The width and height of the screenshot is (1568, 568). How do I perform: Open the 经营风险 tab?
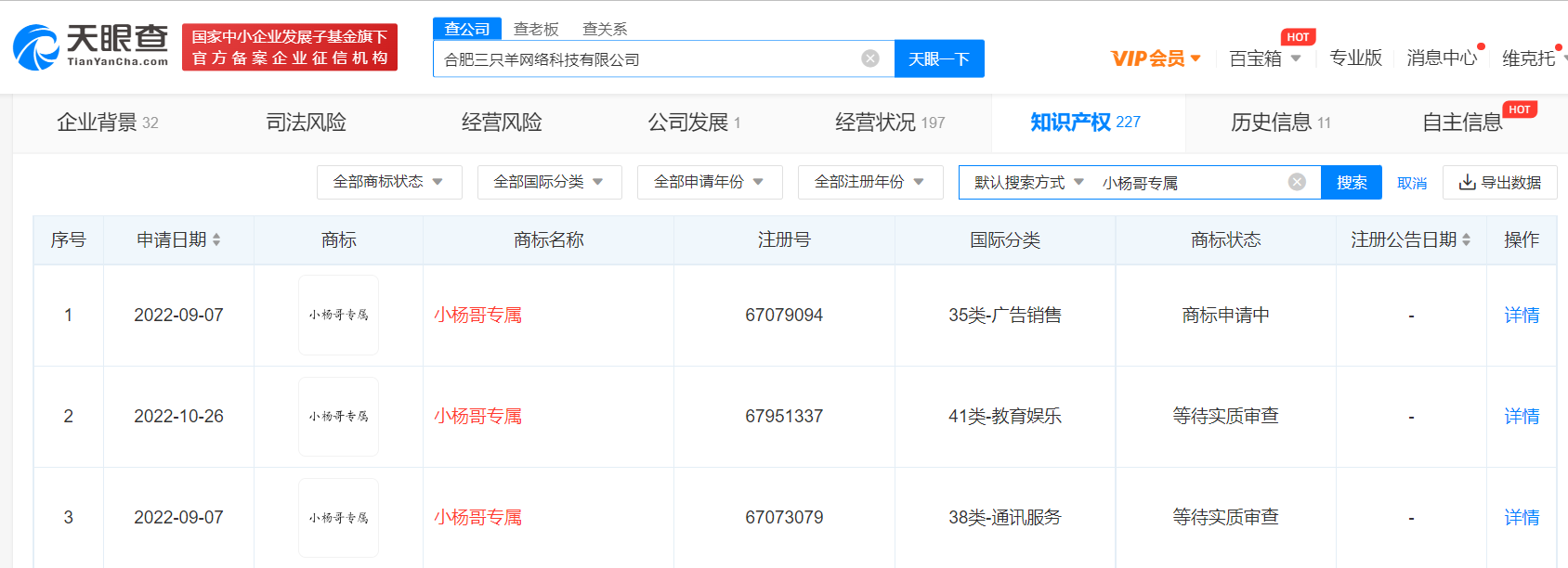pos(502,123)
